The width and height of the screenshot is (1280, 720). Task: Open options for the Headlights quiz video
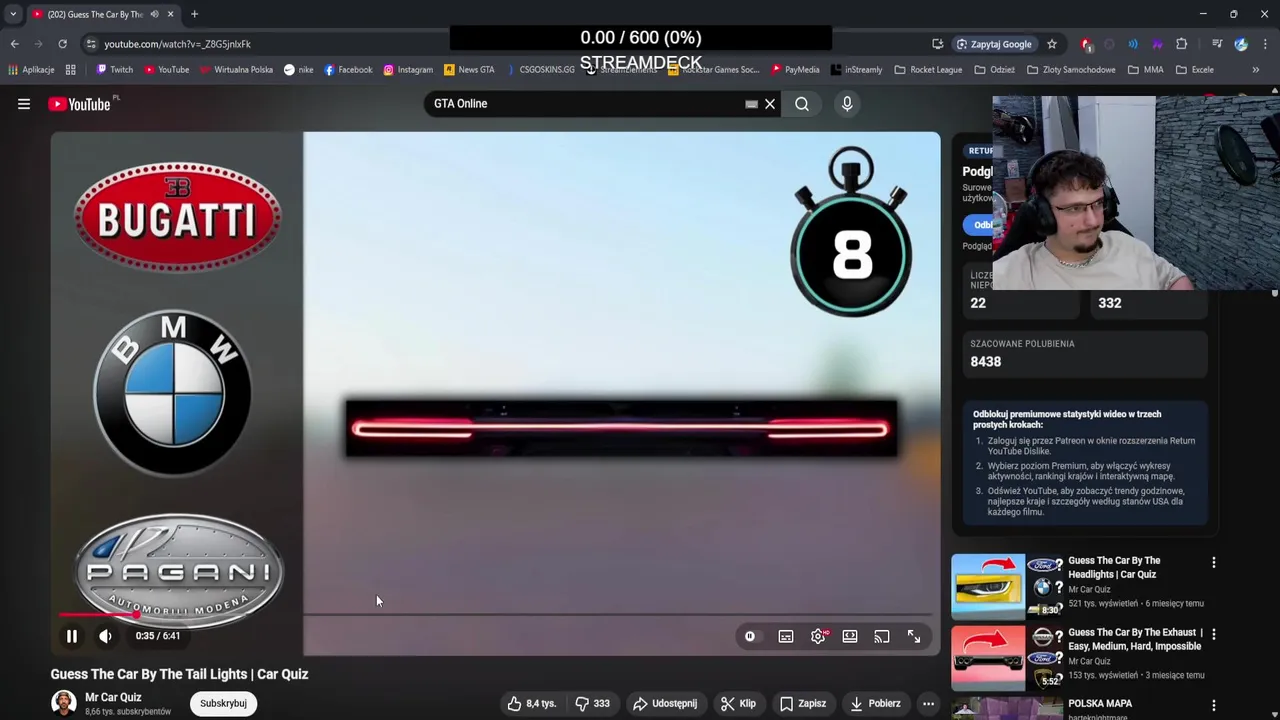[1214, 563]
